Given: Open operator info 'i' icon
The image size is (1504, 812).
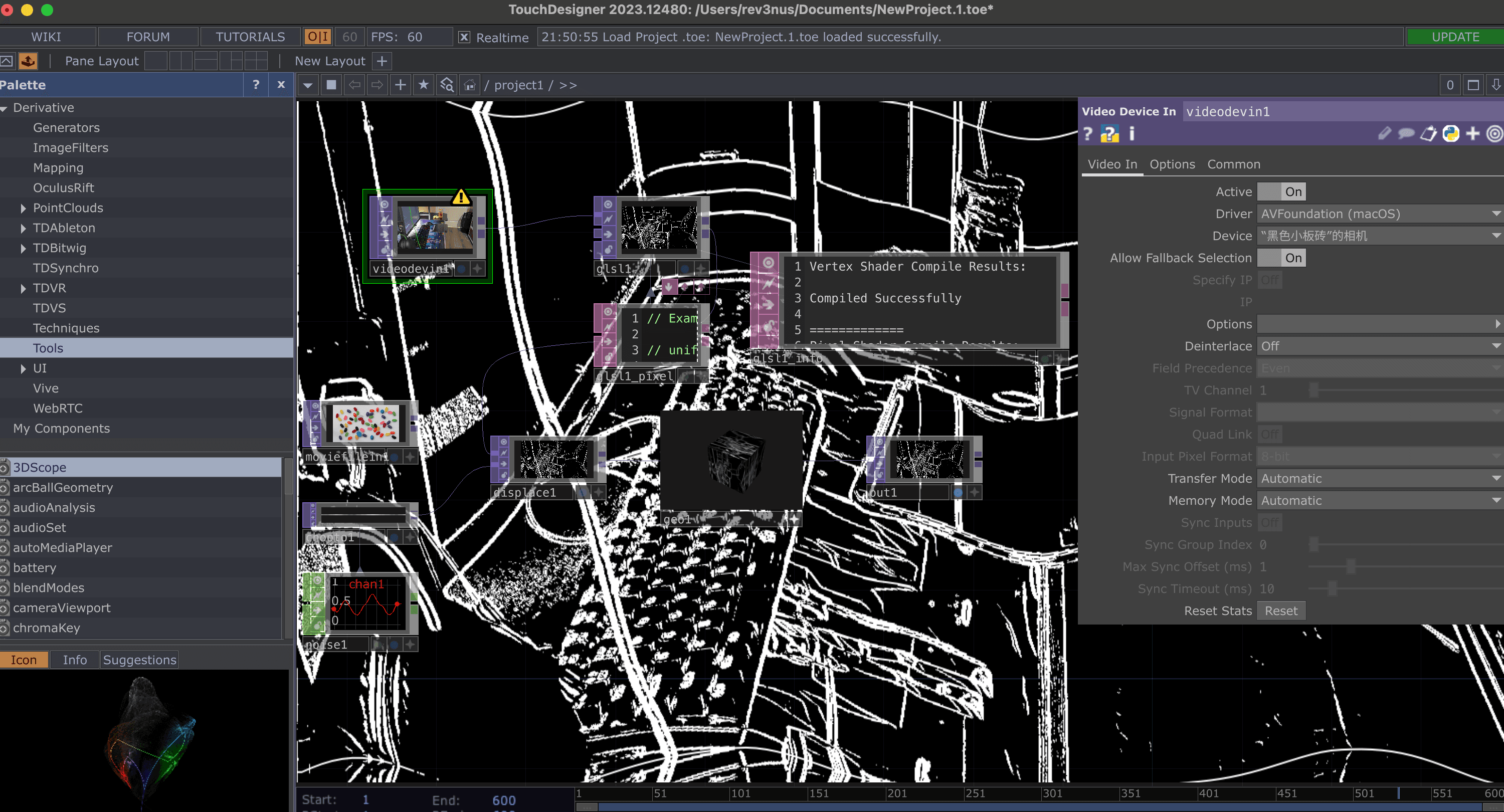Looking at the screenshot, I should point(1132,134).
